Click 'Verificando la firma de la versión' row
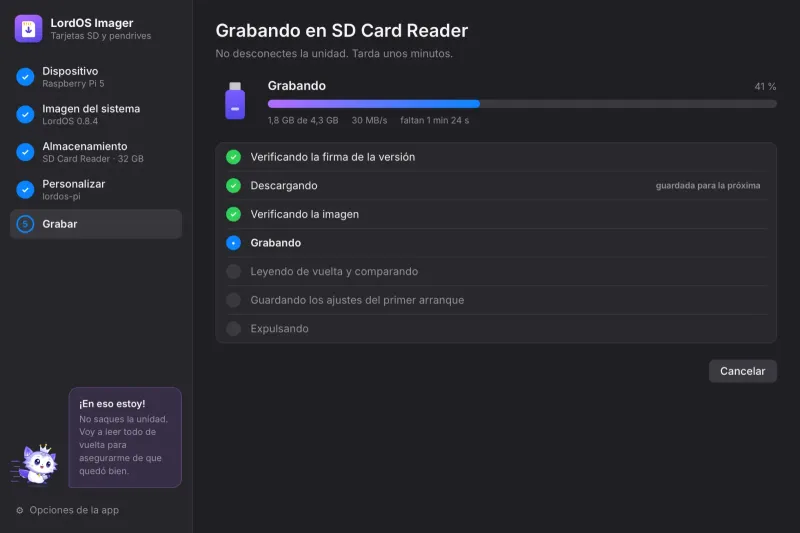The width and height of the screenshot is (800, 533). (496, 157)
